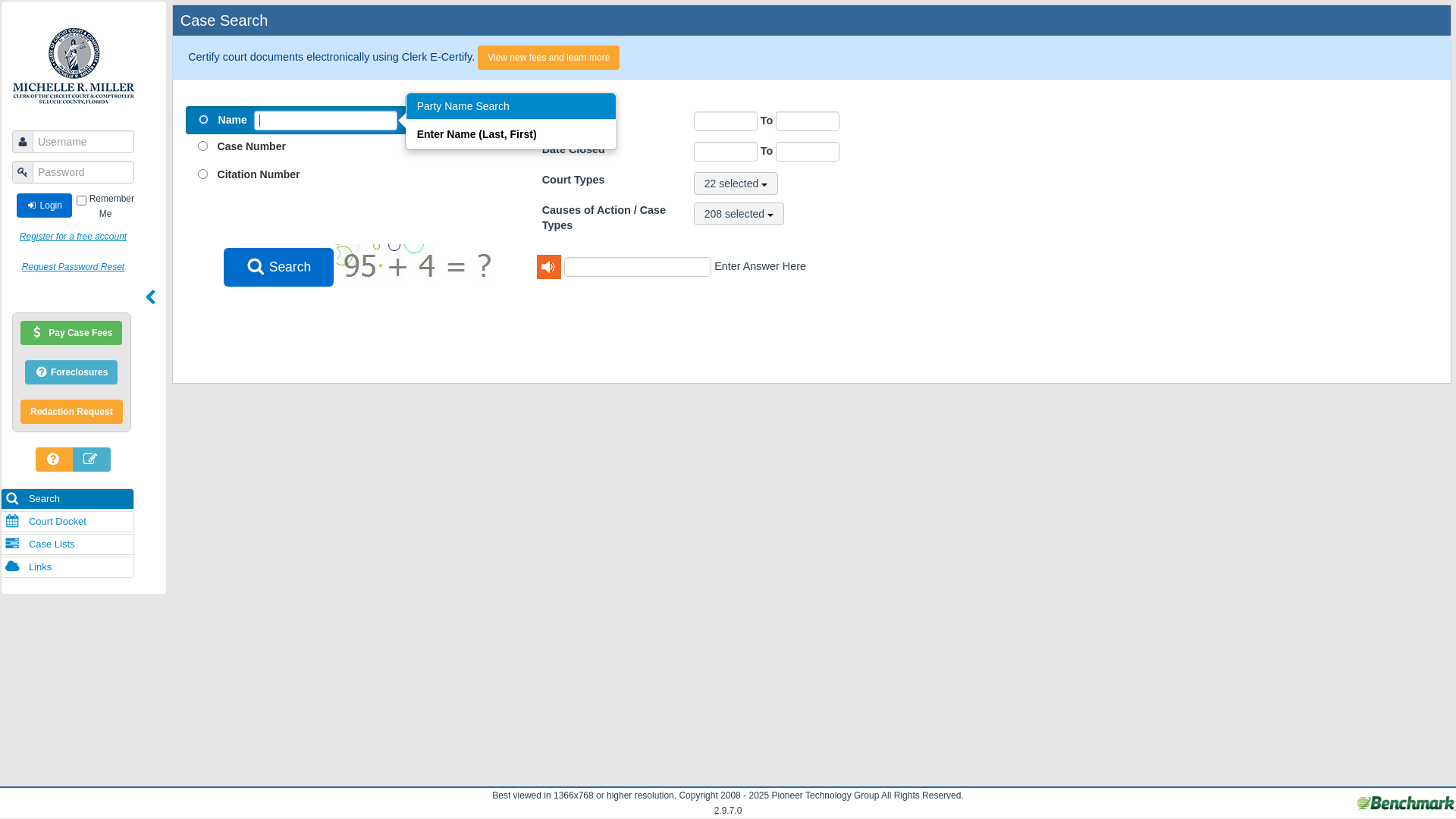Image resolution: width=1456 pixels, height=819 pixels.
Task: Focus the Date Closed start field
Action: 726,152
